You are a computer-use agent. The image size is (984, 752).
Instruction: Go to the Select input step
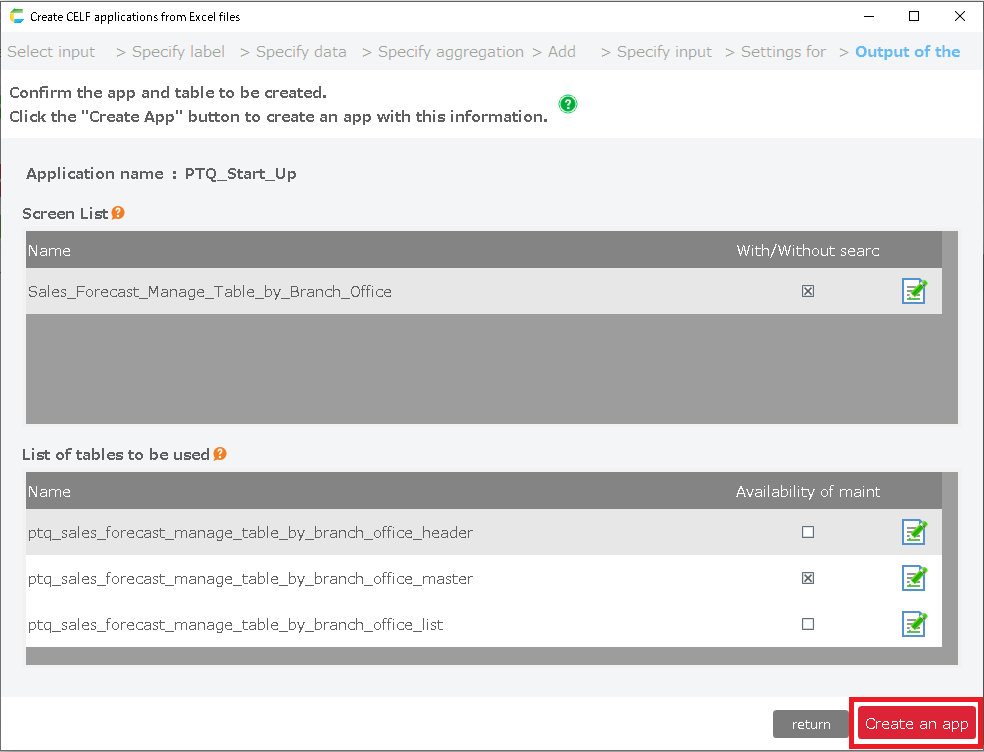pos(51,52)
